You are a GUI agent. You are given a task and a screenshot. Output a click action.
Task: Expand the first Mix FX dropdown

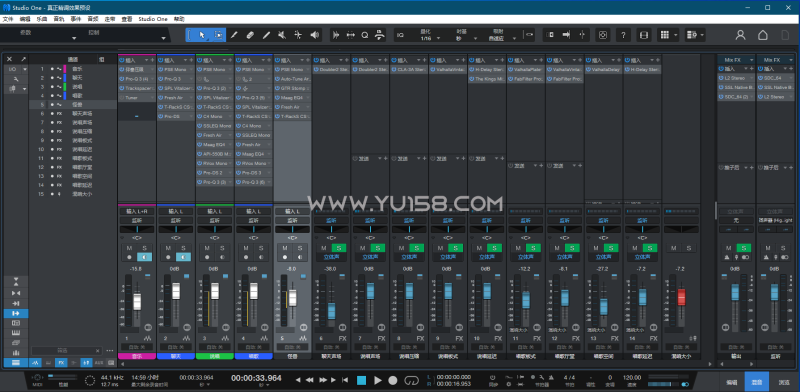[x=736, y=60]
